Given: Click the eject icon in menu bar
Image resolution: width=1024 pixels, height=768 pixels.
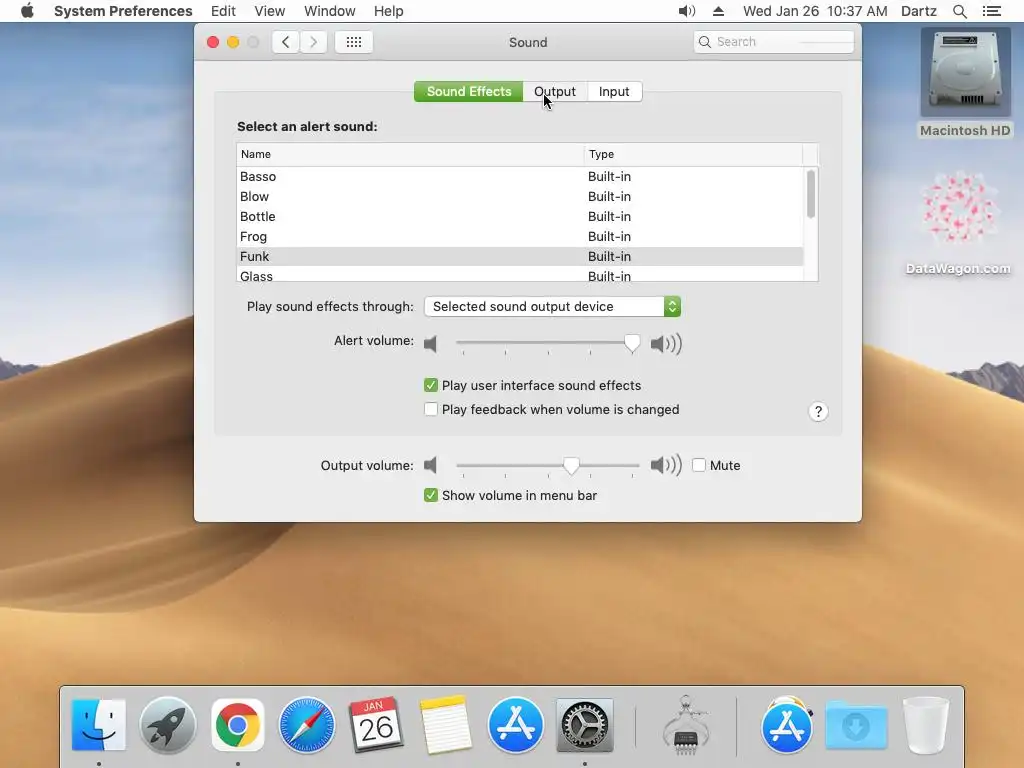Looking at the screenshot, I should pos(718,11).
